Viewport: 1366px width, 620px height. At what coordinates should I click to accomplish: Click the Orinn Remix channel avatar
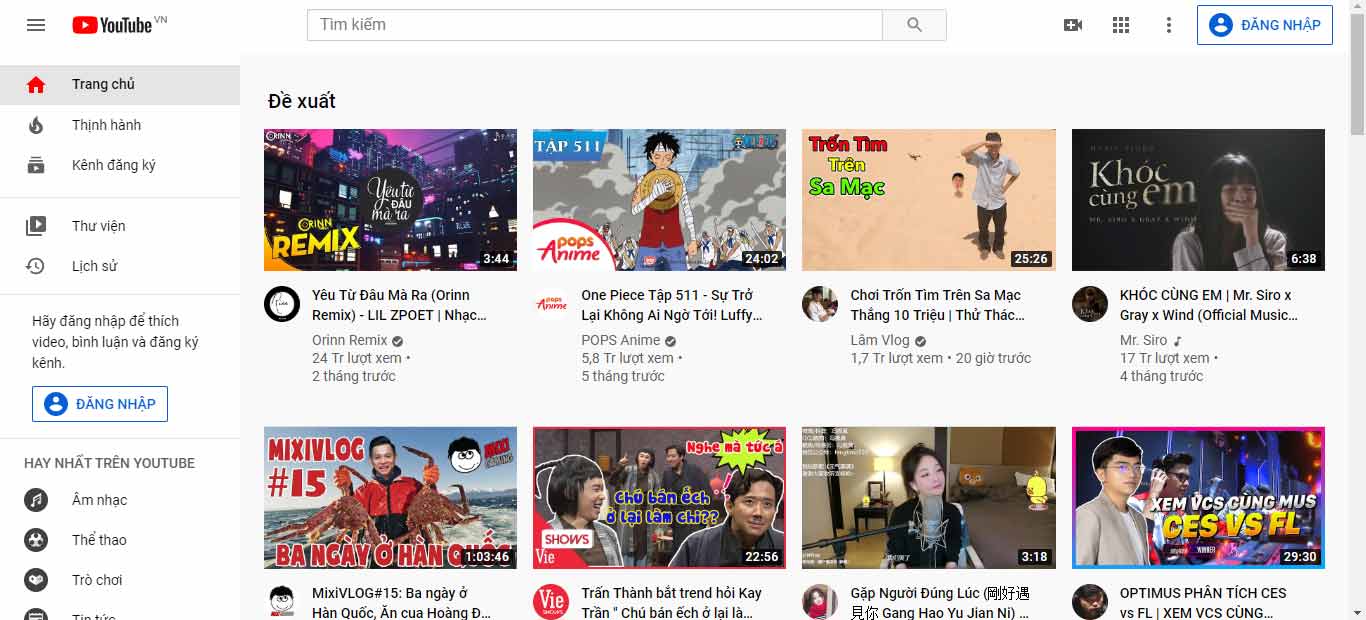click(x=281, y=303)
